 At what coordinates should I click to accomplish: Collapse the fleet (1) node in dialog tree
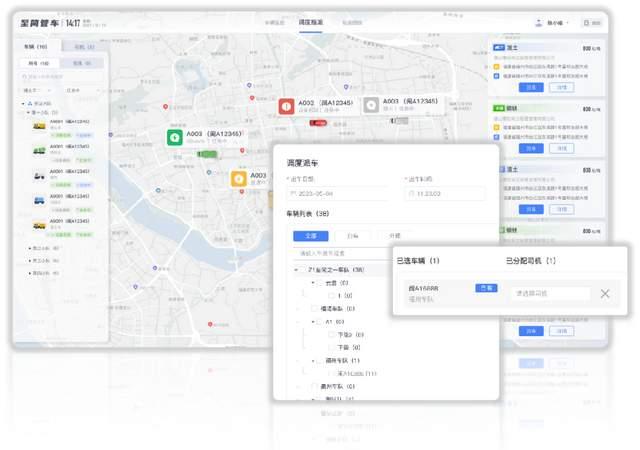pos(313,361)
